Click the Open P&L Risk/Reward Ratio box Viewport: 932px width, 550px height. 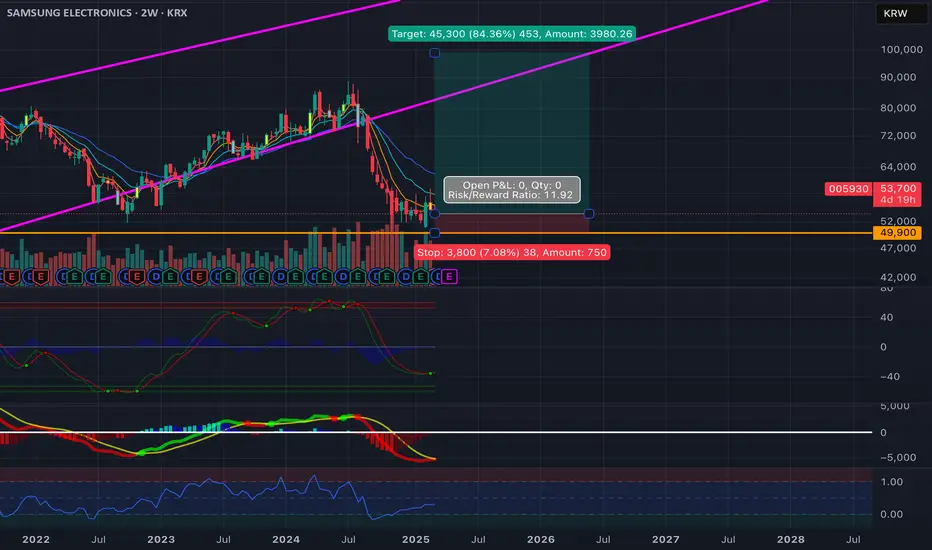click(x=512, y=190)
